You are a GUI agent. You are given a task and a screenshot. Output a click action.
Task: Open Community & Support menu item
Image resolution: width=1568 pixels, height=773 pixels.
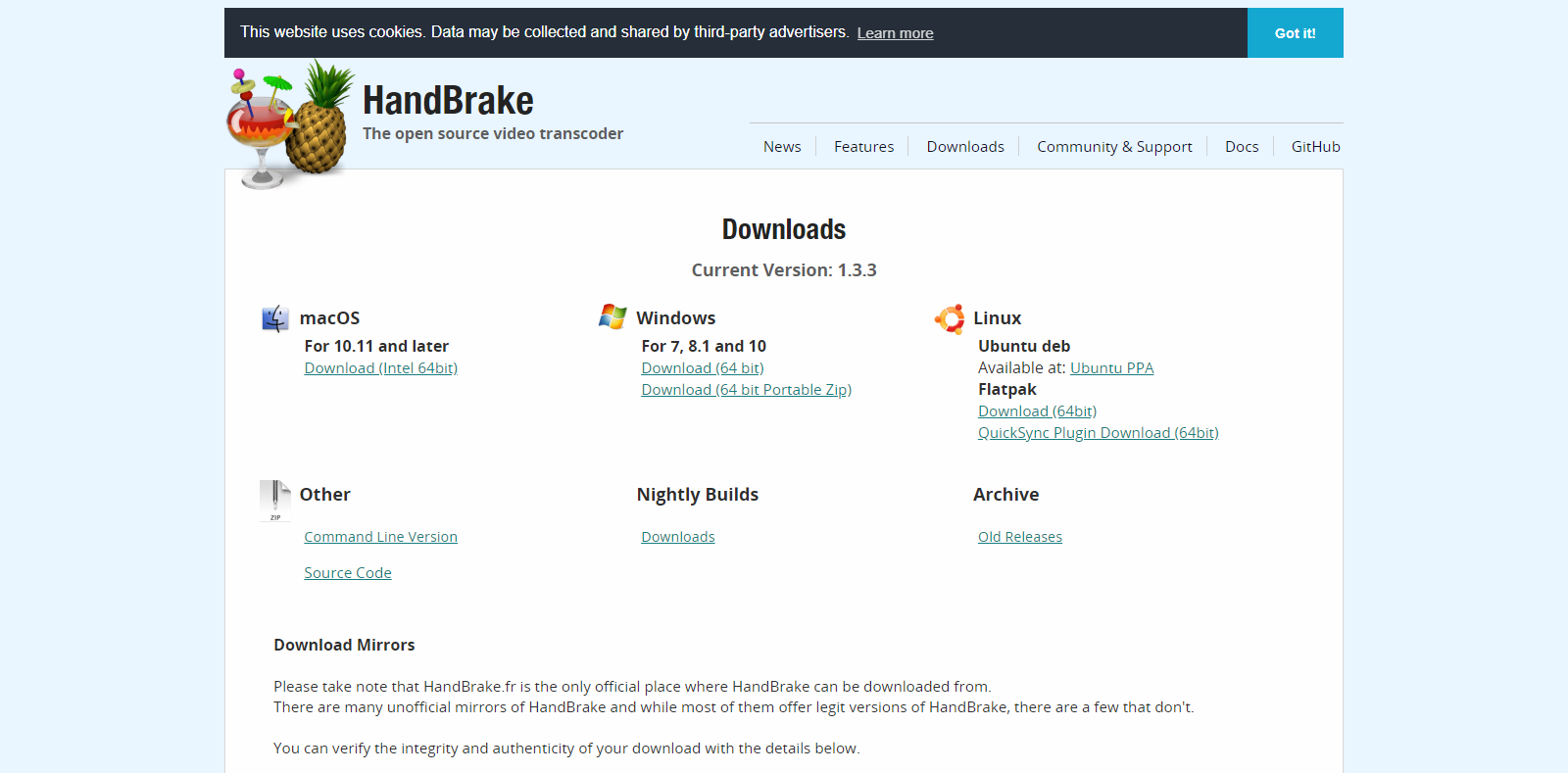click(x=1114, y=146)
